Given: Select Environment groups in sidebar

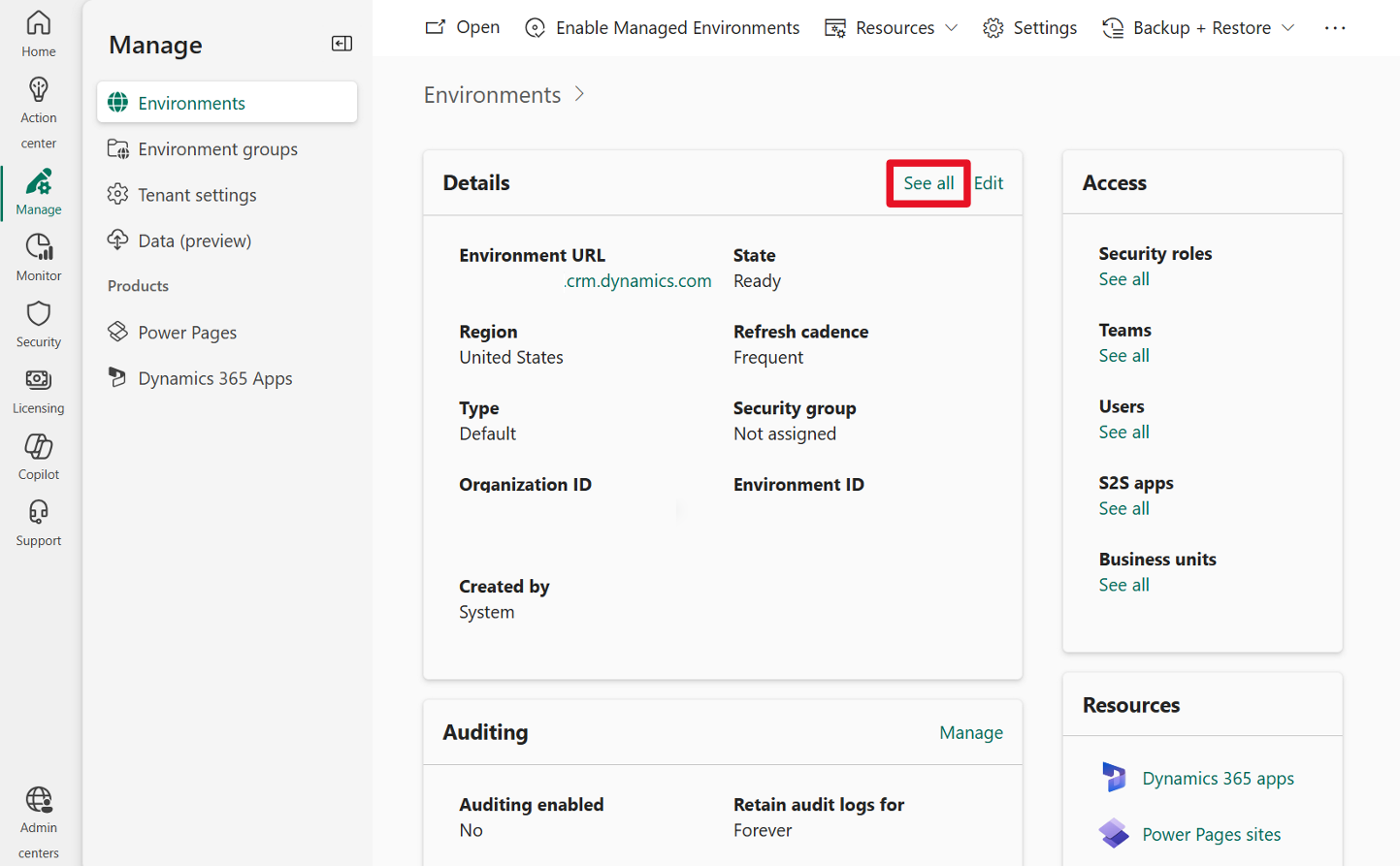Looking at the screenshot, I should pyautogui.click(x=215, y=148).
